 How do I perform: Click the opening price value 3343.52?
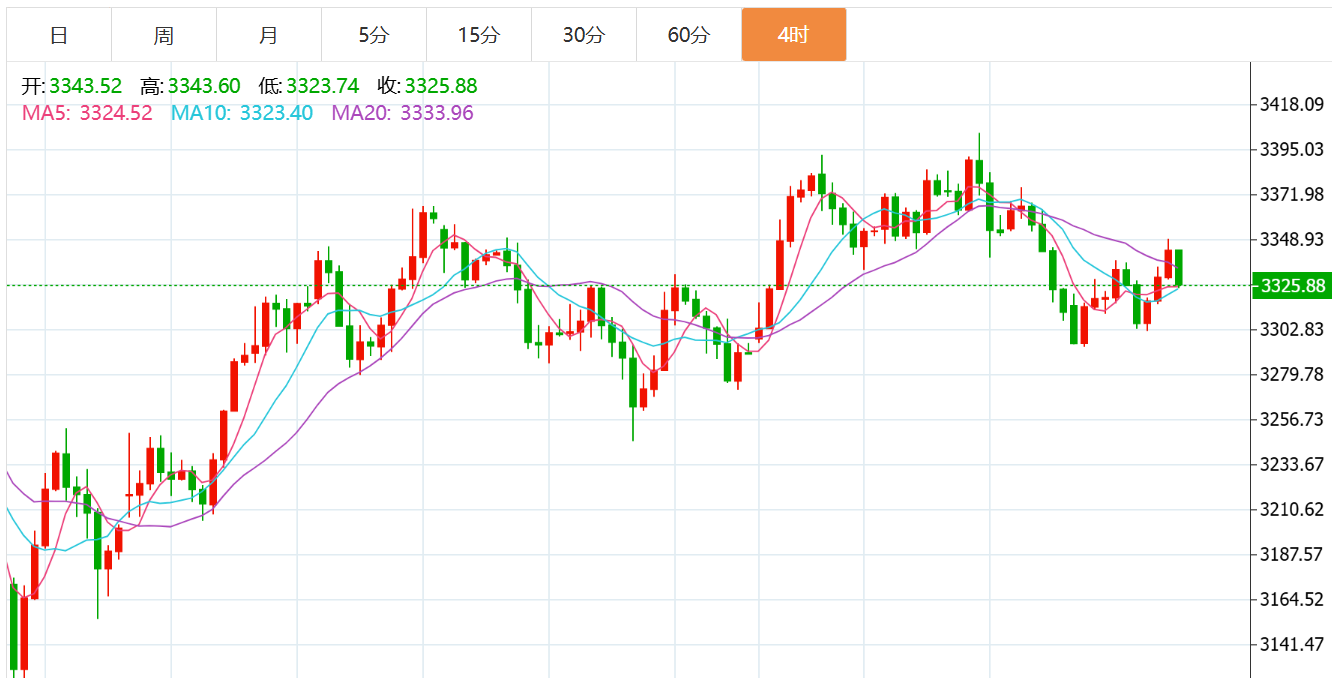(x=85, y=87)
